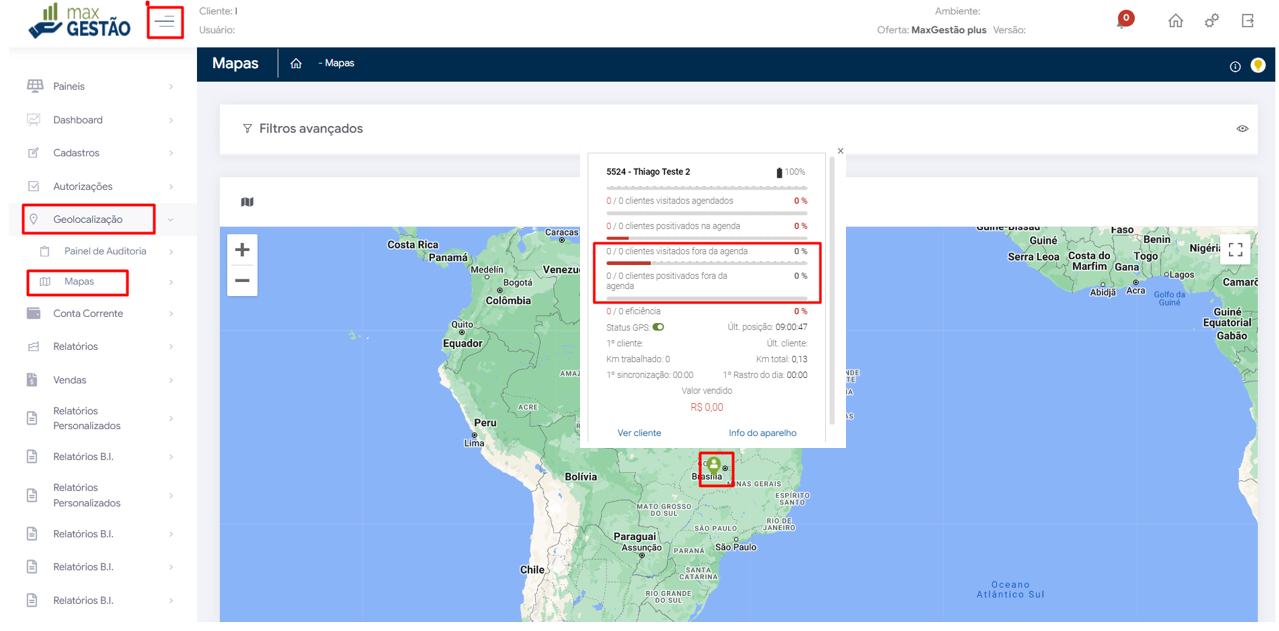Click the Info do aparelho link
Image resolution: width=1279 pixels, height=631 pixels.
[x=763, y=433]
